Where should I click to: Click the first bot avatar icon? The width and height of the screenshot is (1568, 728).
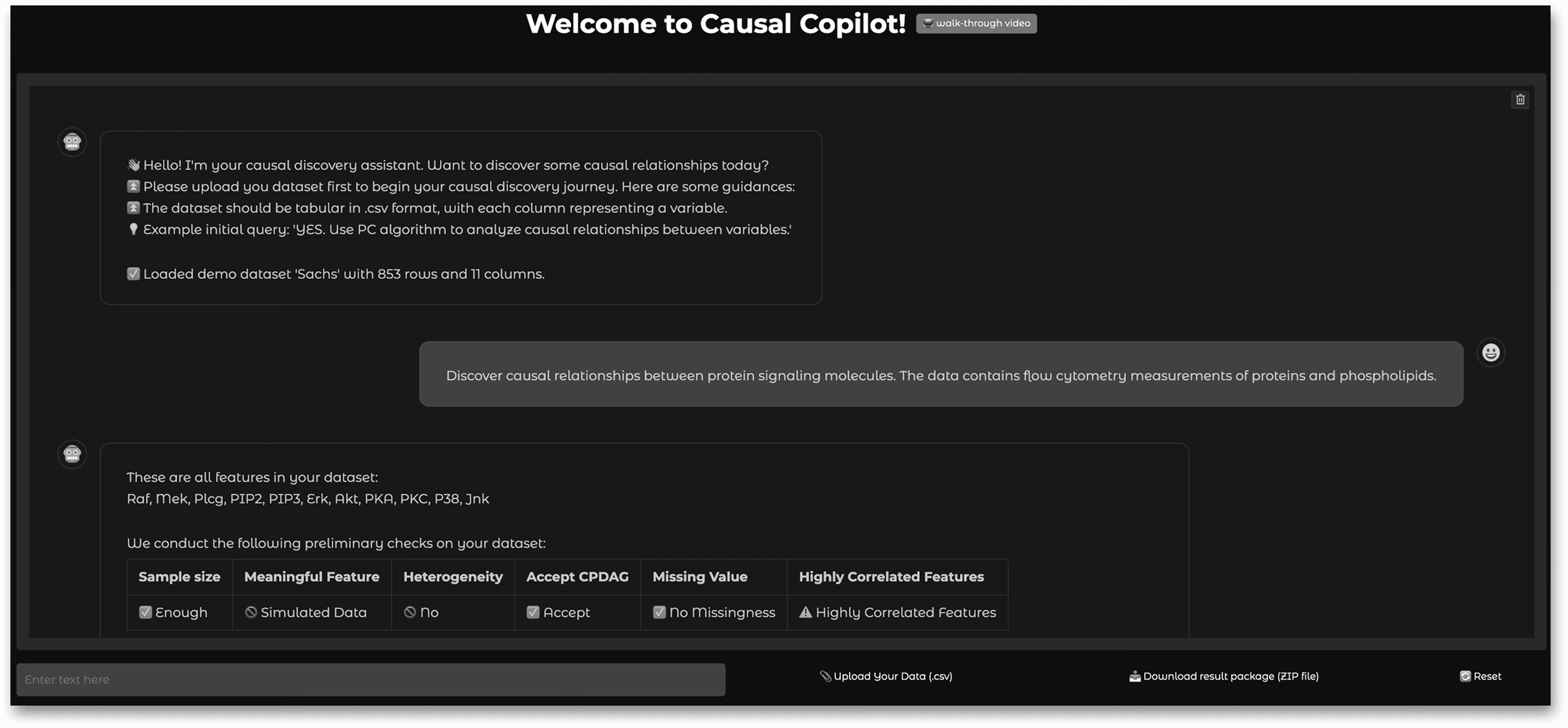tap(73, 142)
